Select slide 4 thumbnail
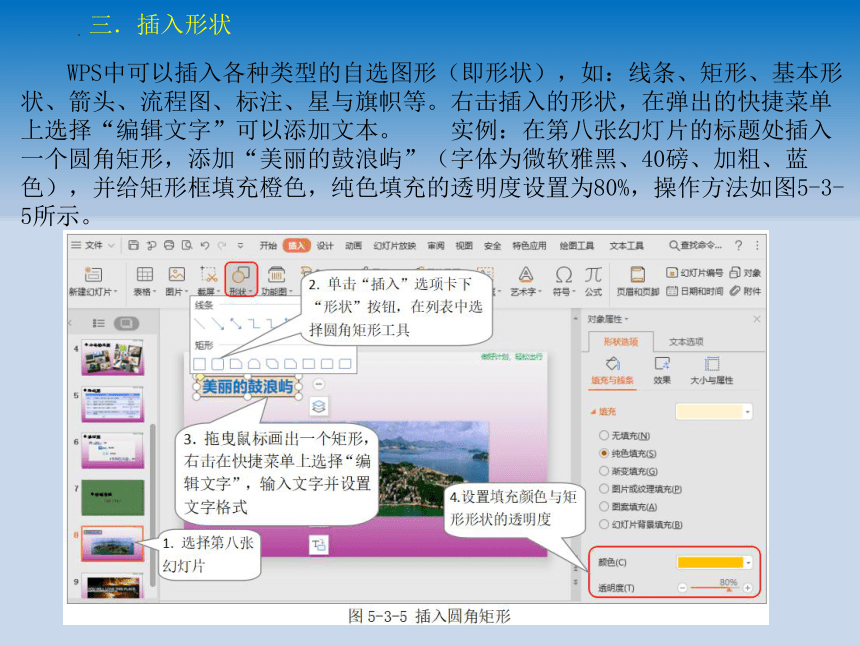 (113, 357)
